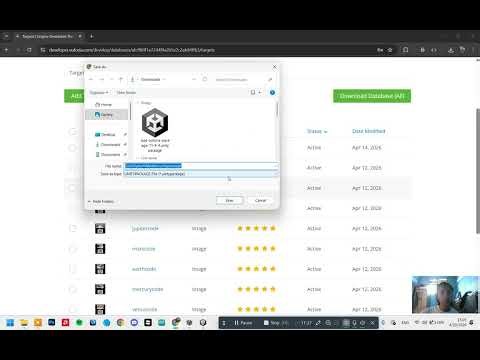Collapse the dialog with Hide Folders
480x360 pixels.
click(x=101, y=201)
